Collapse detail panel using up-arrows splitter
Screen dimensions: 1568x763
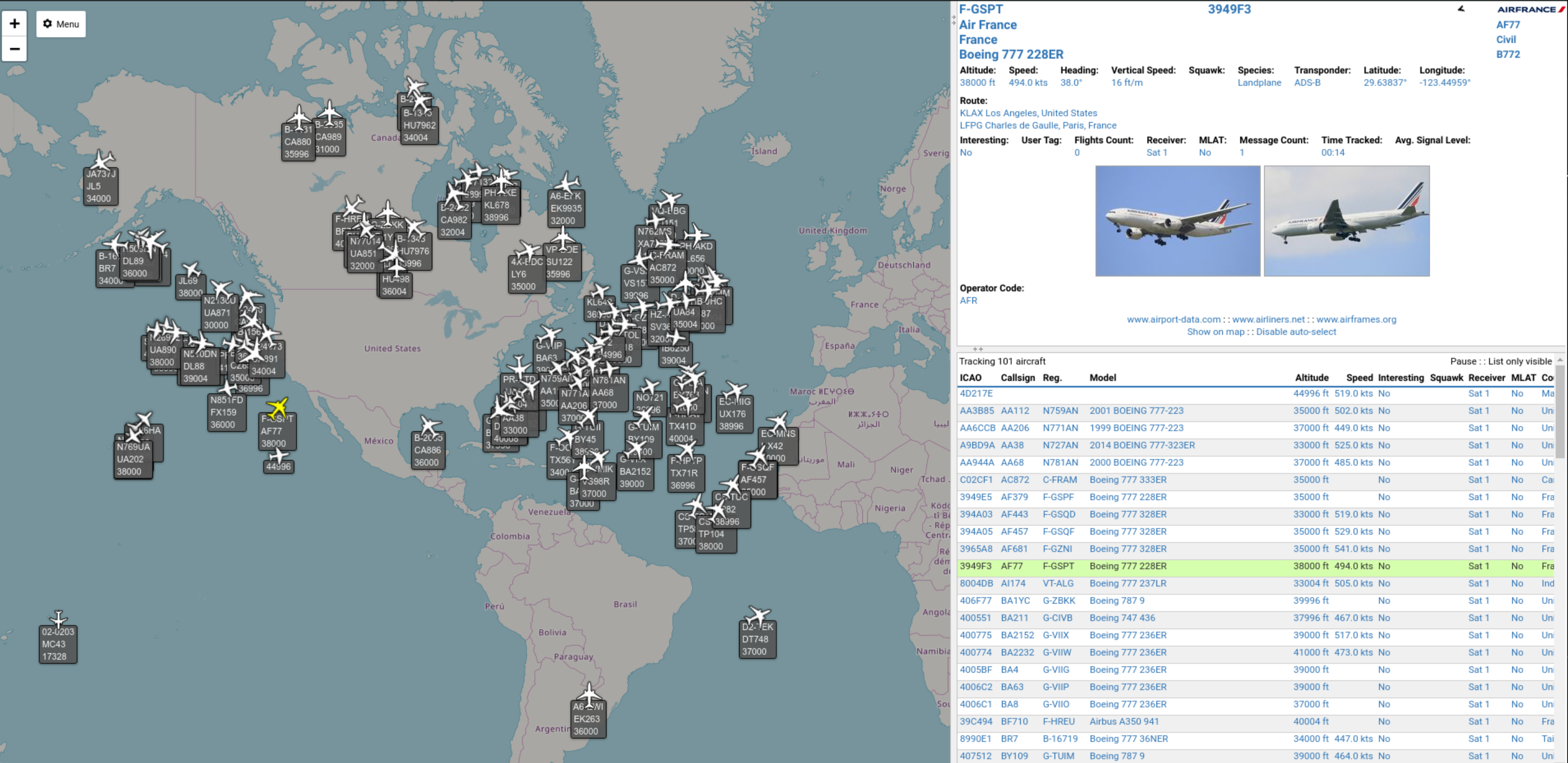(977, 349)
